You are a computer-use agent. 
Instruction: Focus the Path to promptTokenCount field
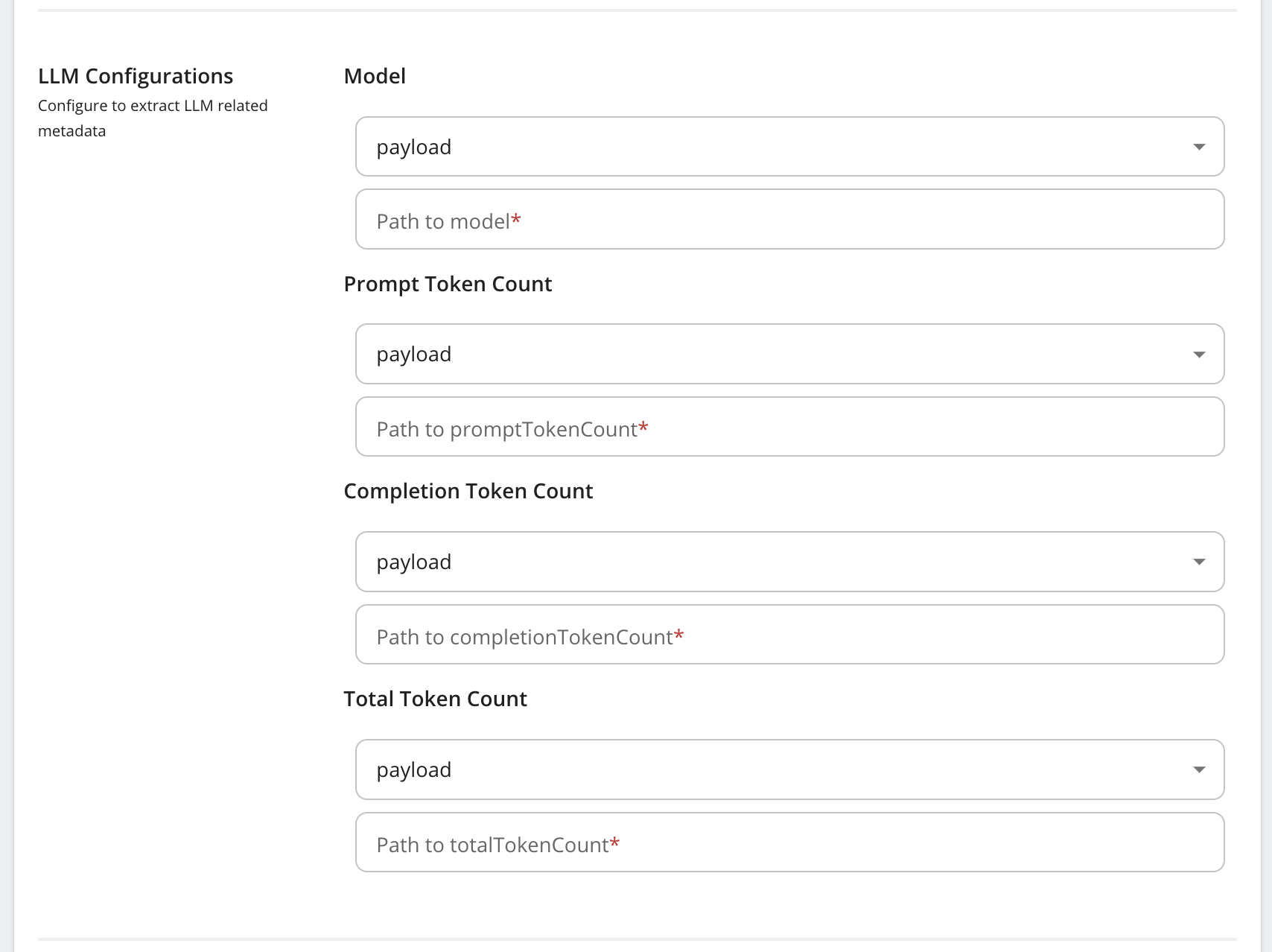point(790,427)
